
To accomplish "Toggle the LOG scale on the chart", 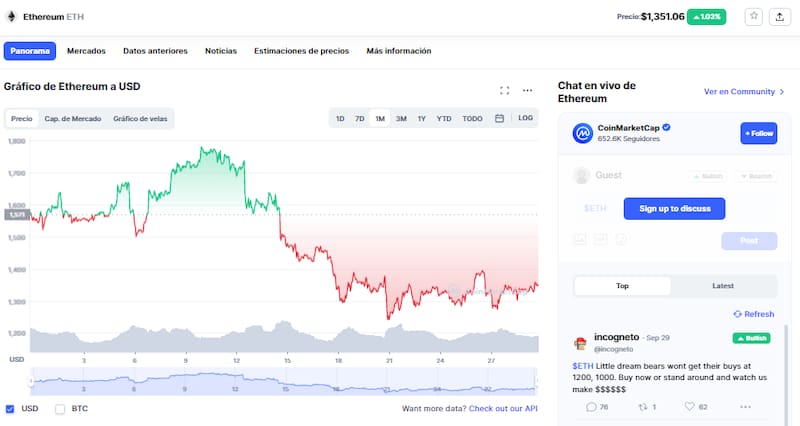I will tap(526, 118).
